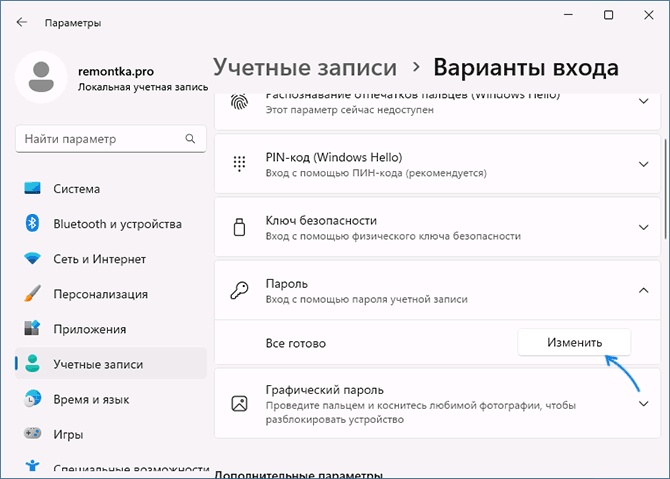Click the vertical scrollbar thumb

pyautogui.click(x=665, y=188)
